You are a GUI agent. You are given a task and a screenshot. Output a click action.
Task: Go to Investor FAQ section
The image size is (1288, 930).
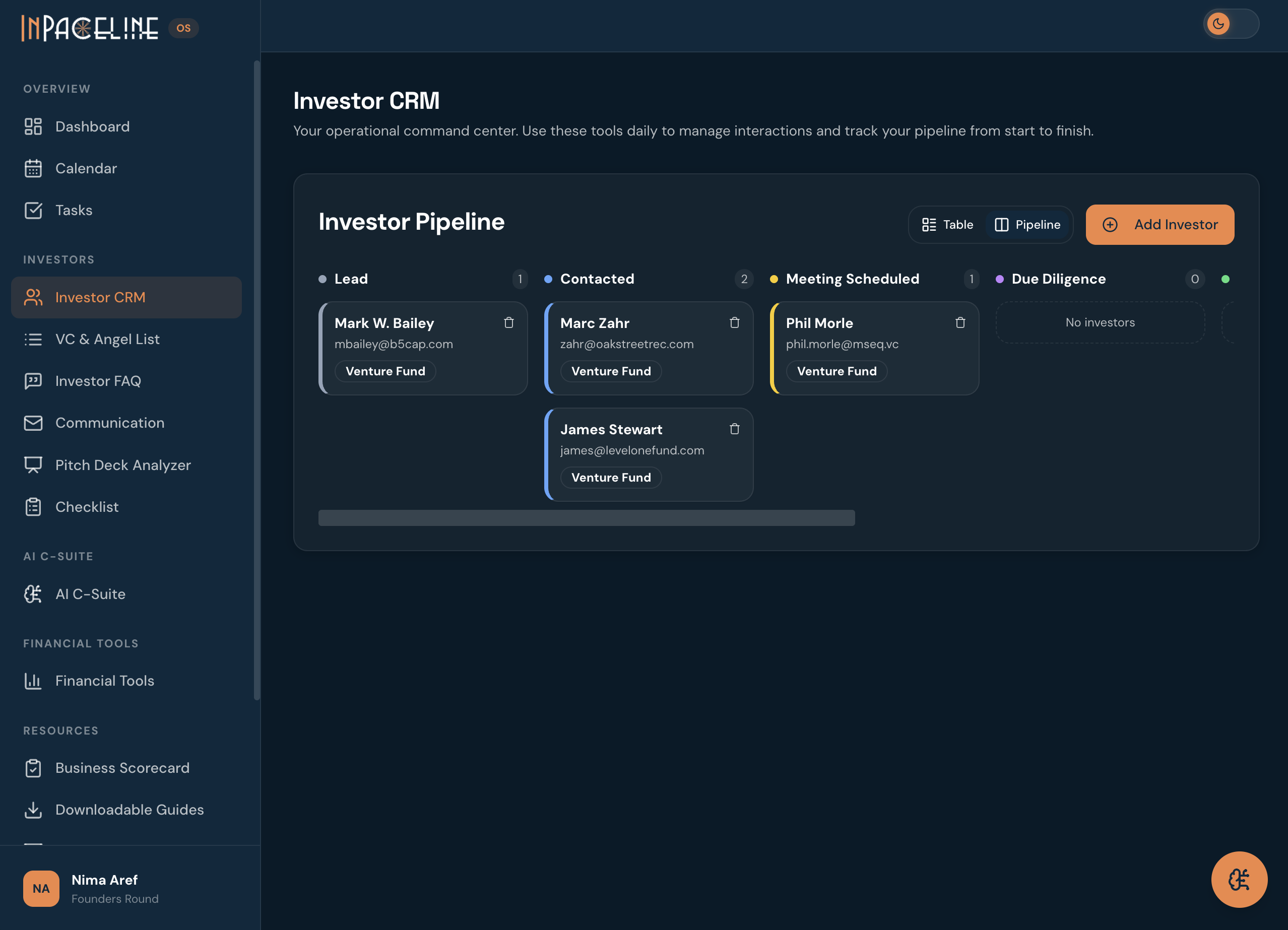(x=98, y=381)
